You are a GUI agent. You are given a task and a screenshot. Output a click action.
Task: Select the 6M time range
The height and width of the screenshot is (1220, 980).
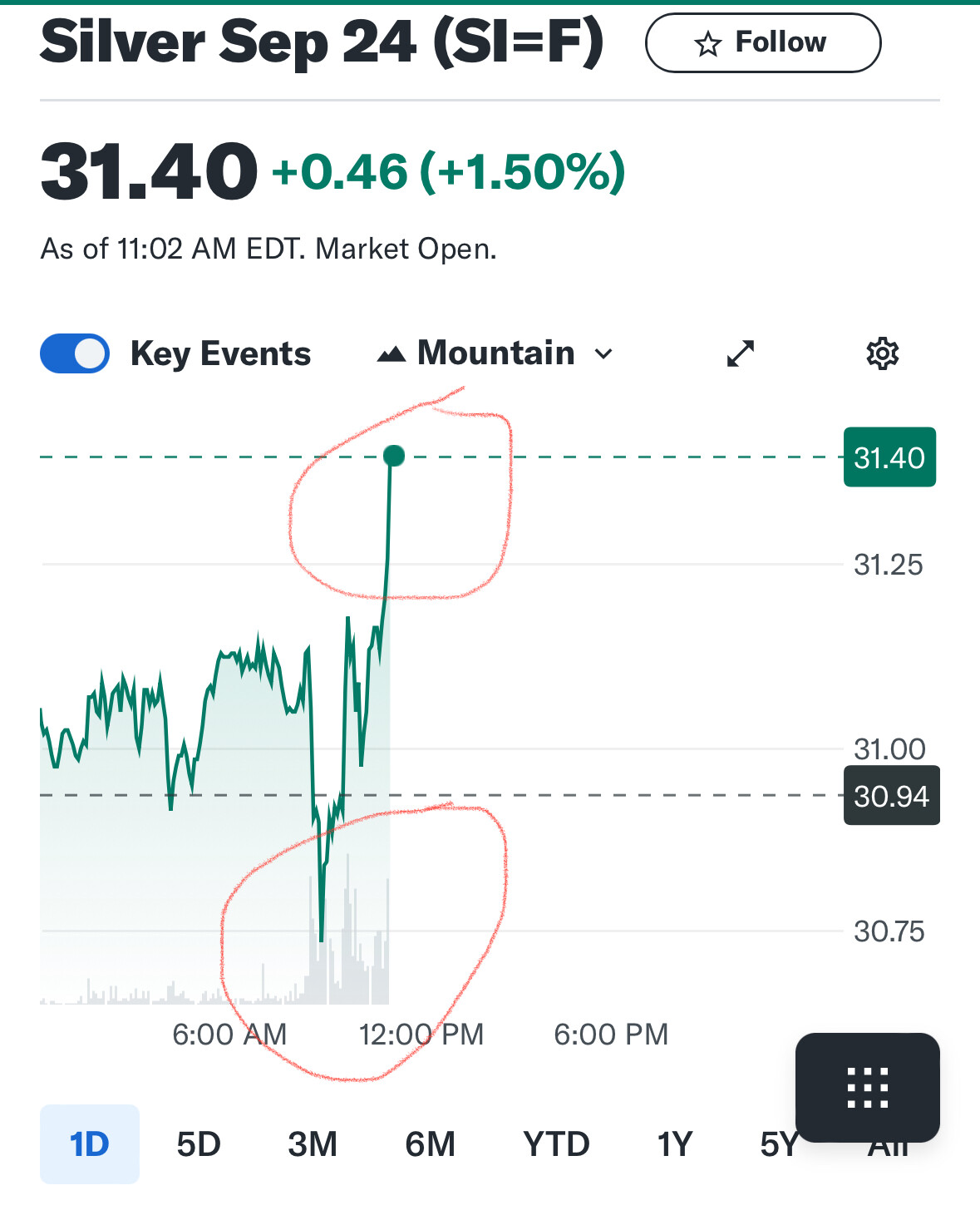coord(430,1144)
